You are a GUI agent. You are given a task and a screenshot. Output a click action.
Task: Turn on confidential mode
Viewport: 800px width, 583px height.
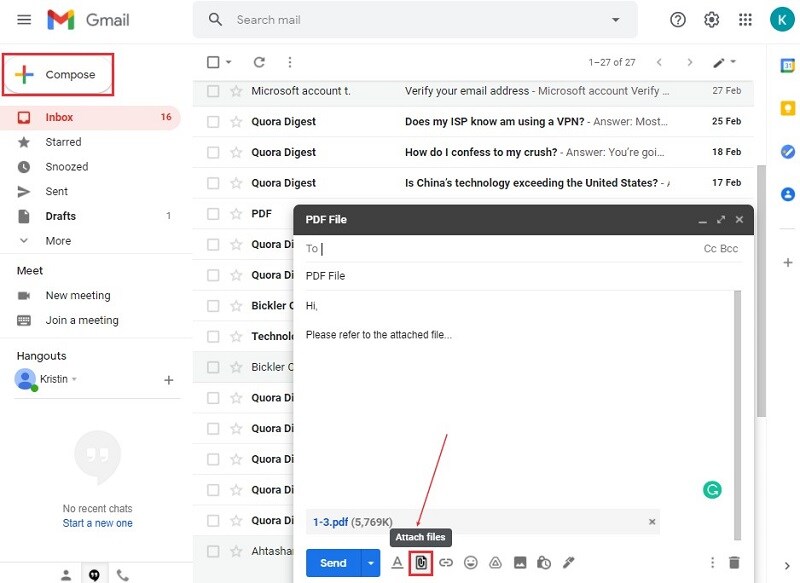(543, 563)
